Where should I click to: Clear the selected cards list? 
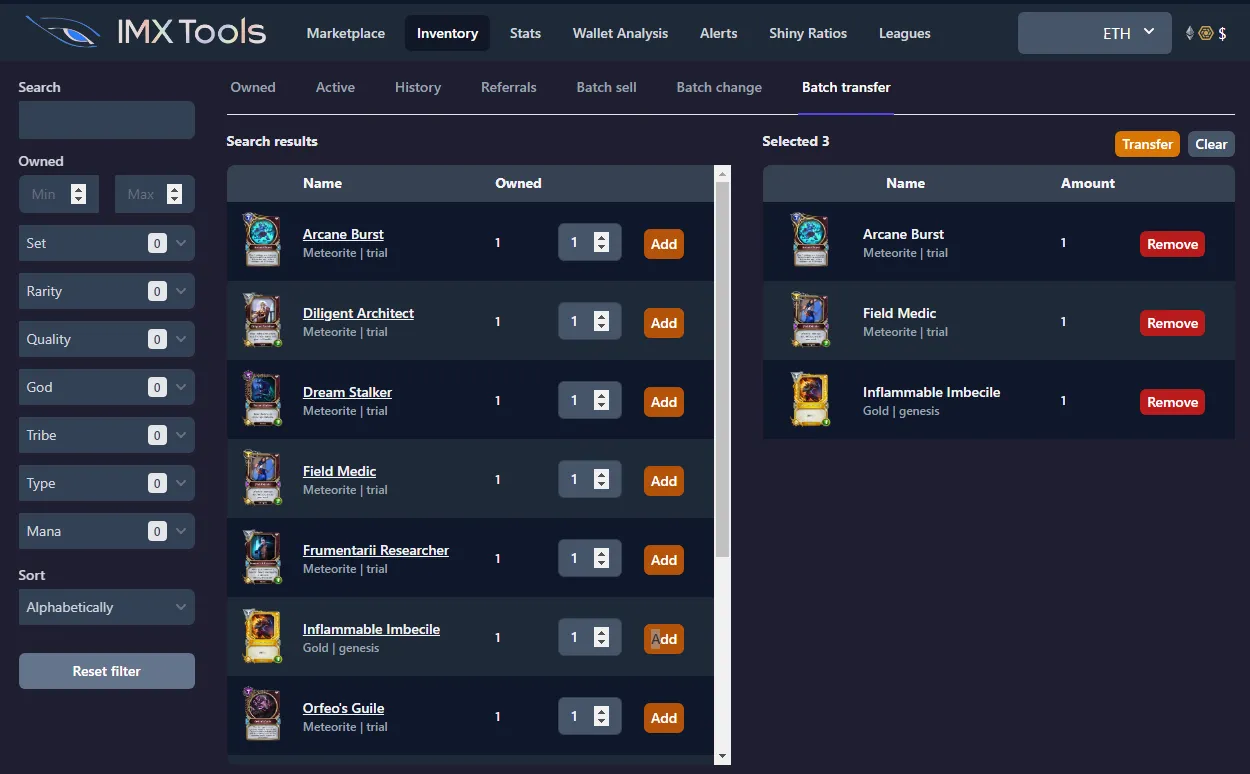(1211, 144)
